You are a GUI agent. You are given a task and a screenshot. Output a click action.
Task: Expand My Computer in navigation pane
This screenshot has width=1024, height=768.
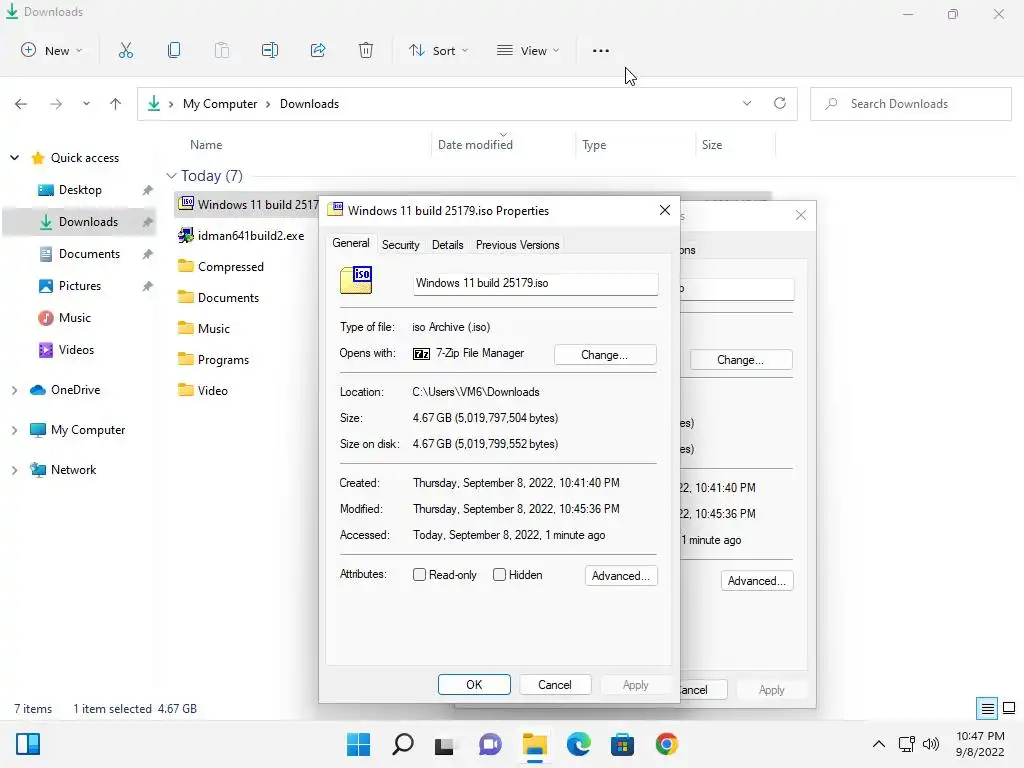[14, 430]
